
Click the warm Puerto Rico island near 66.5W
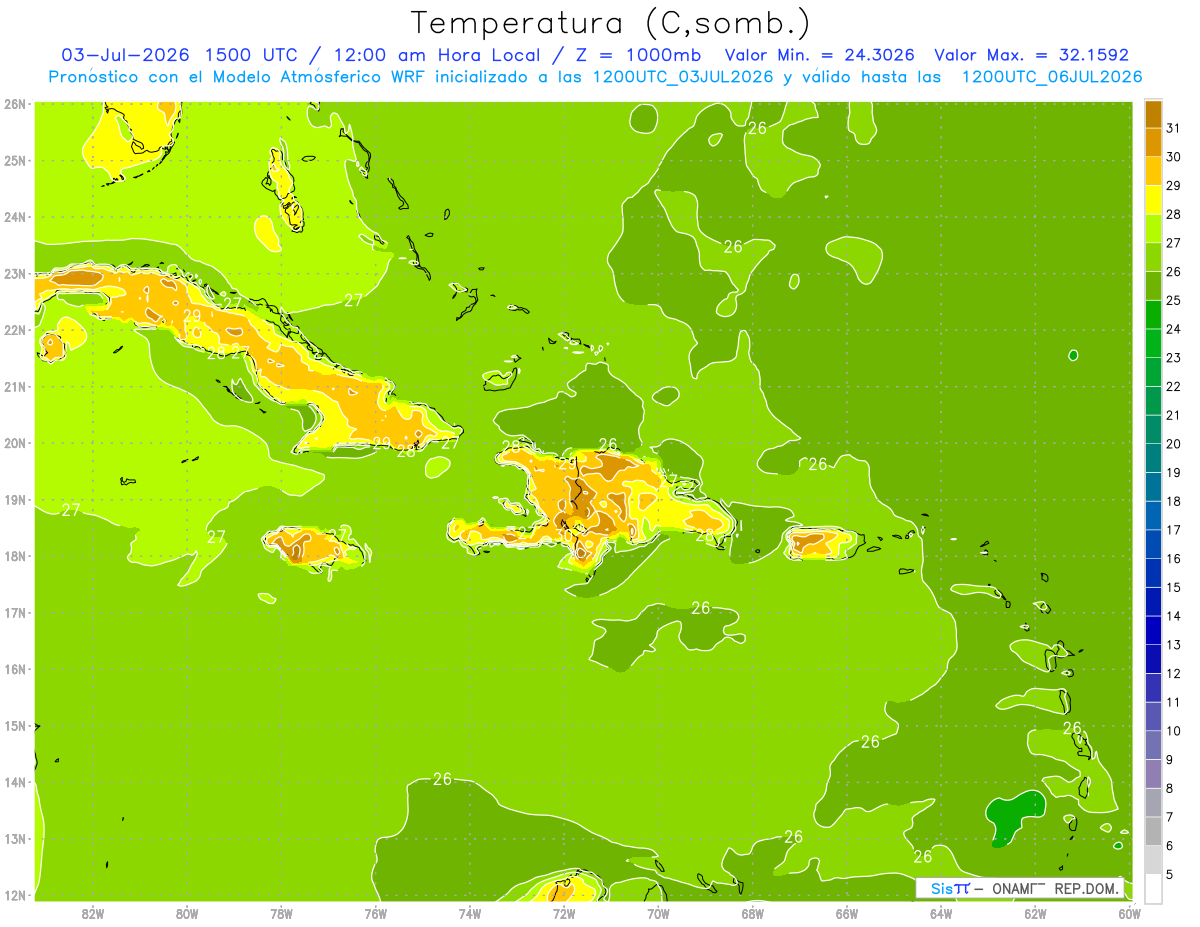(822, 543)
